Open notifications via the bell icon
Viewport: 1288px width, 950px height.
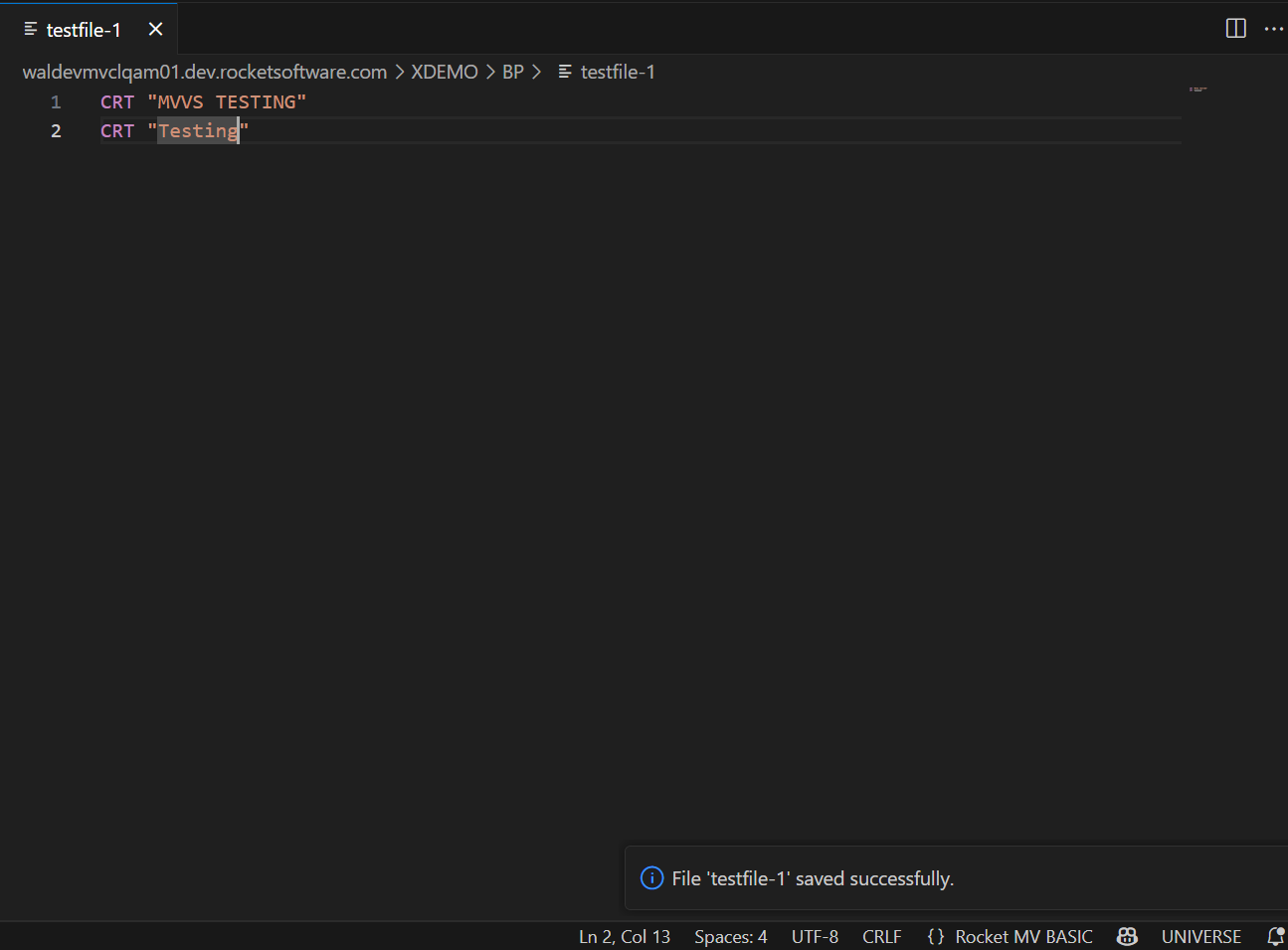1275,936
